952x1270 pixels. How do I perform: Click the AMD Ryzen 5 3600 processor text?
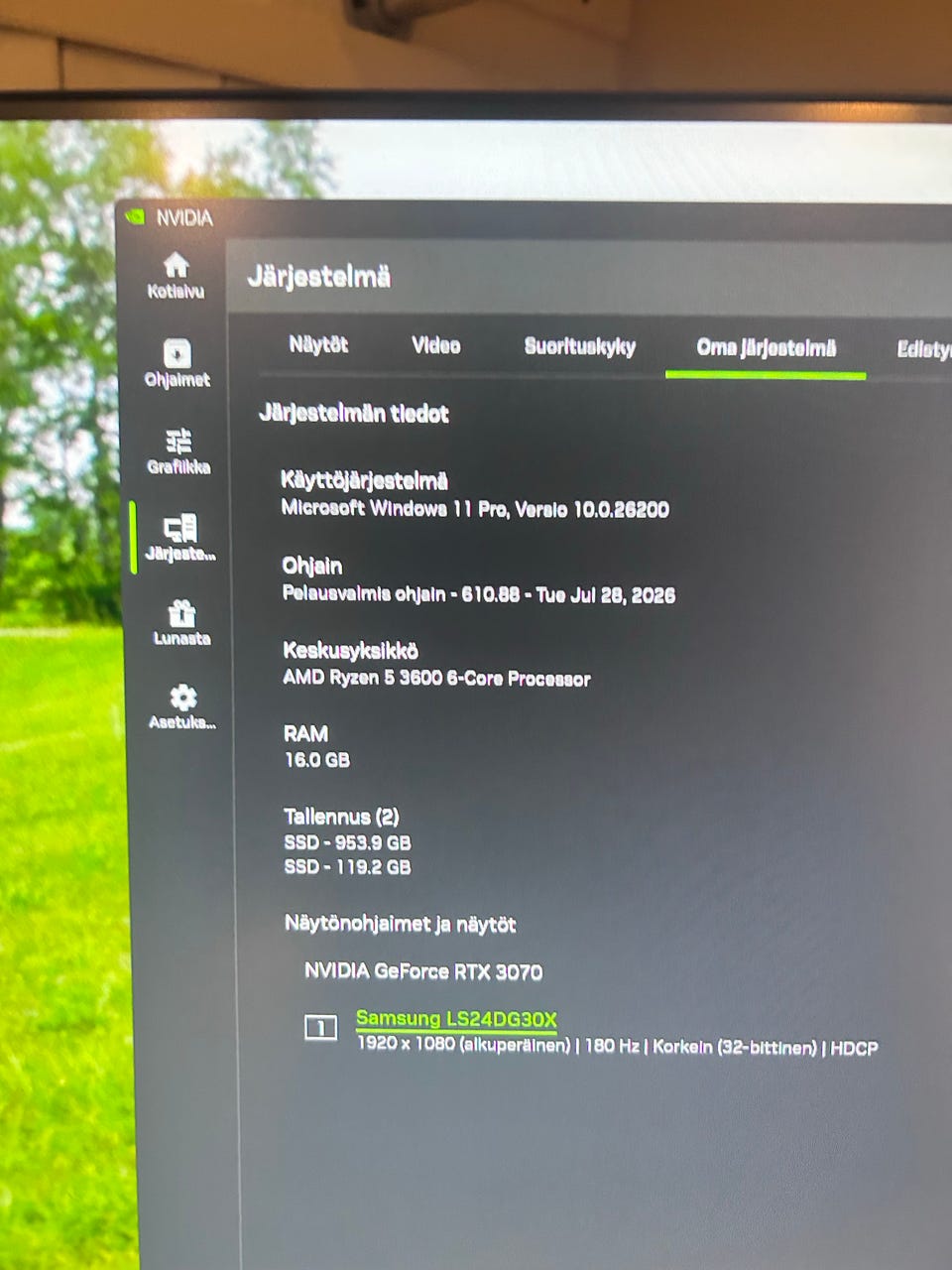436,679
